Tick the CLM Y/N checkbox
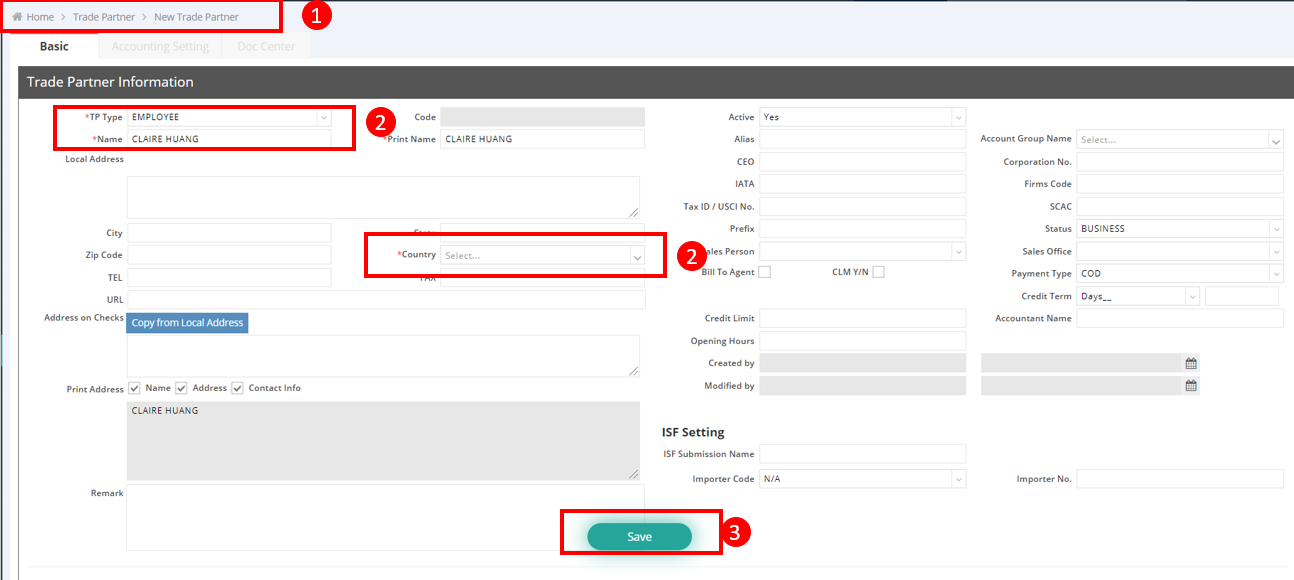The width and height of the screenshot is (1294, 580). coord(878,272)
